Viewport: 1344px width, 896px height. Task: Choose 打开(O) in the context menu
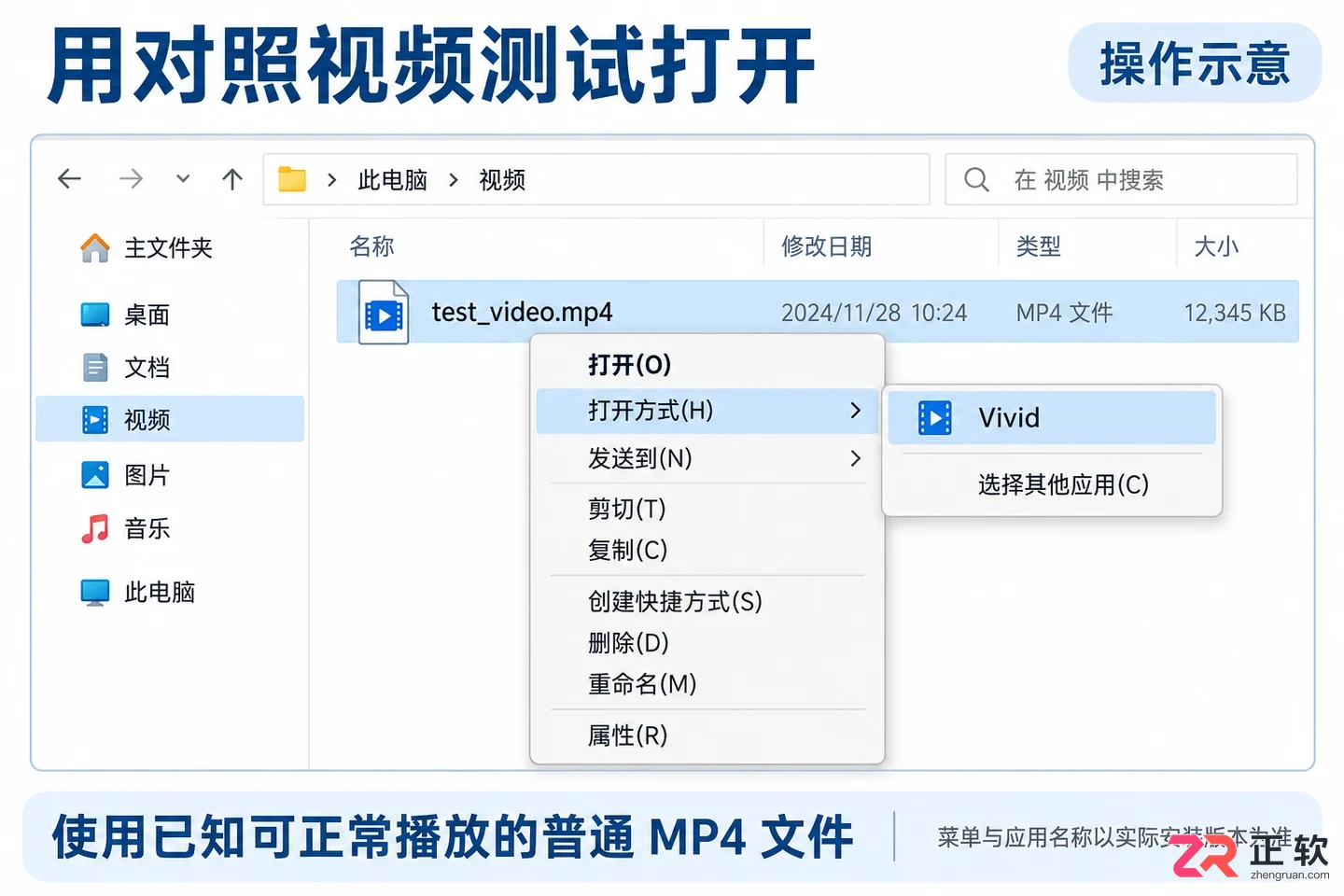click(707, 365)
